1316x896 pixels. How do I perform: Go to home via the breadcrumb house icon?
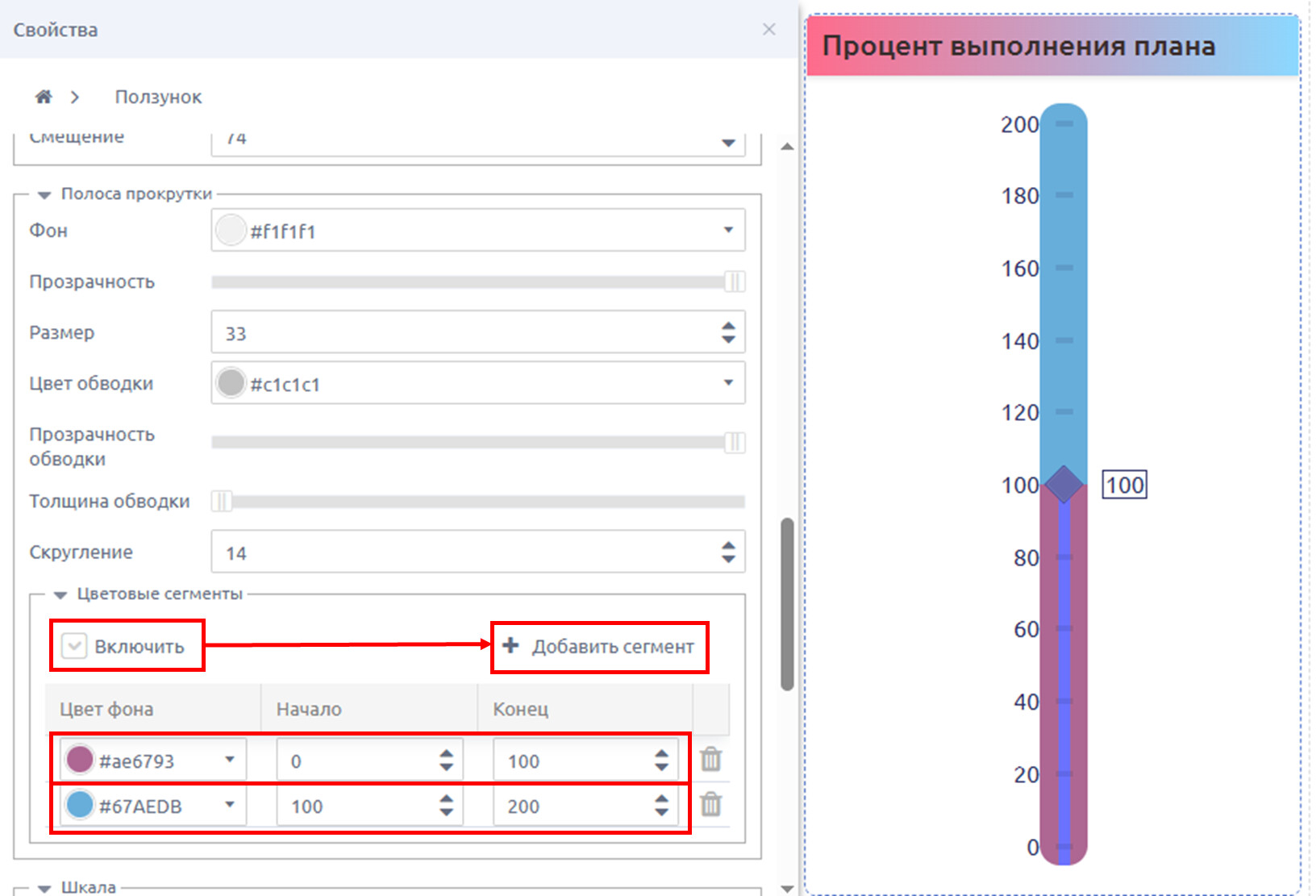(x=44, y=97)
